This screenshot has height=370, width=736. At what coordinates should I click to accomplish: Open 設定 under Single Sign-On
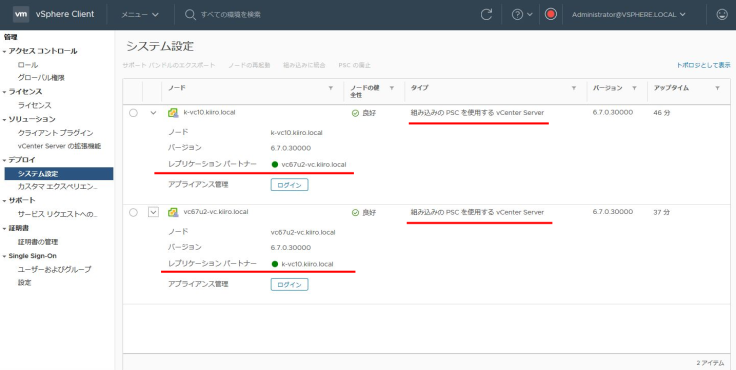[x=24, y=283]
